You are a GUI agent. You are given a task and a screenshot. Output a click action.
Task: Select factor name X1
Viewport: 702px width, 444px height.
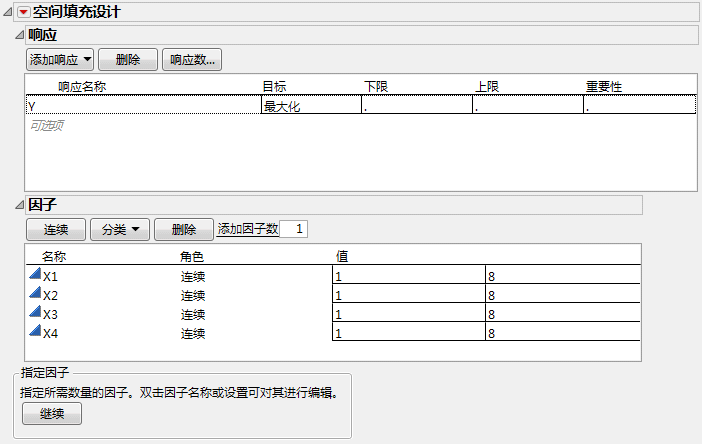[50, 277]
